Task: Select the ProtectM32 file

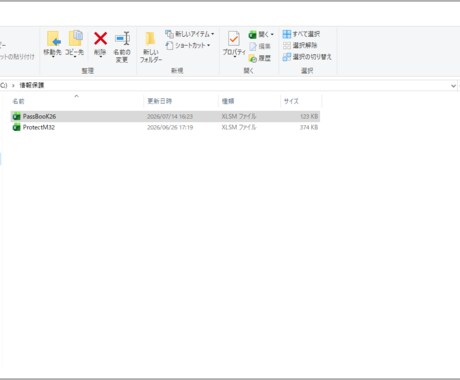Action: click(x=165, y=127)
